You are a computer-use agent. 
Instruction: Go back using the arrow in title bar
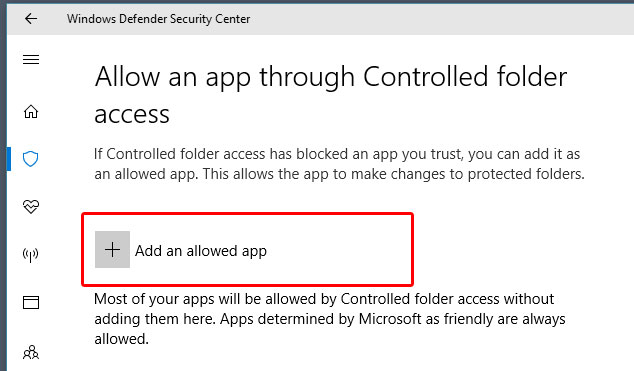tap(31, 19)
